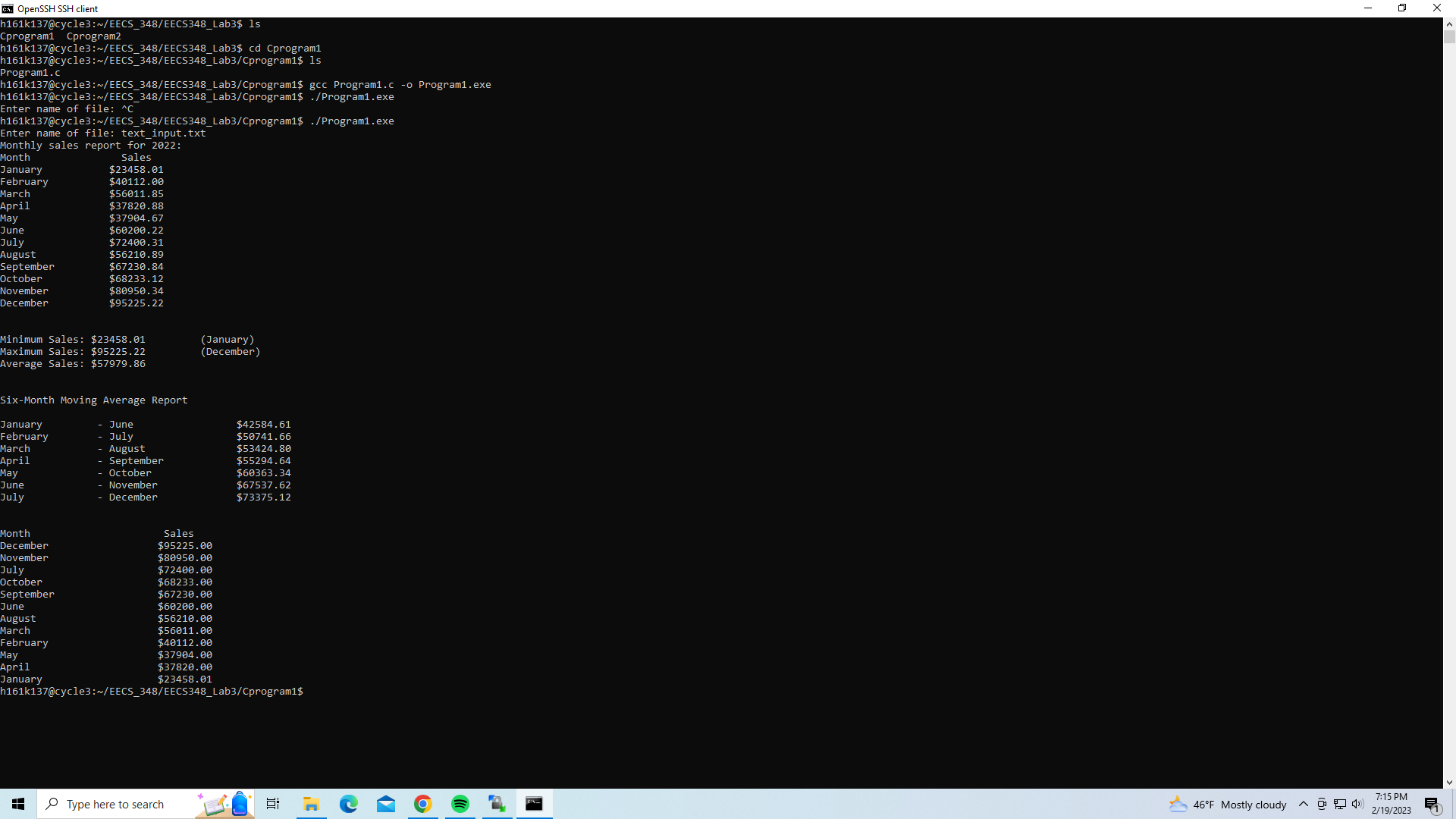Open the calendar by clicking the clock

click(x=1391, y=804)
